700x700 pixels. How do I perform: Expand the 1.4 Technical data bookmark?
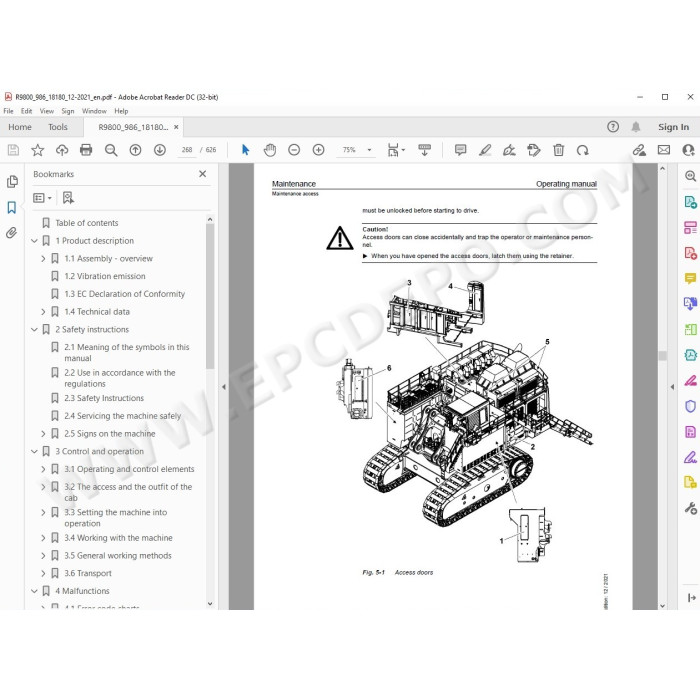pos(43,312)
